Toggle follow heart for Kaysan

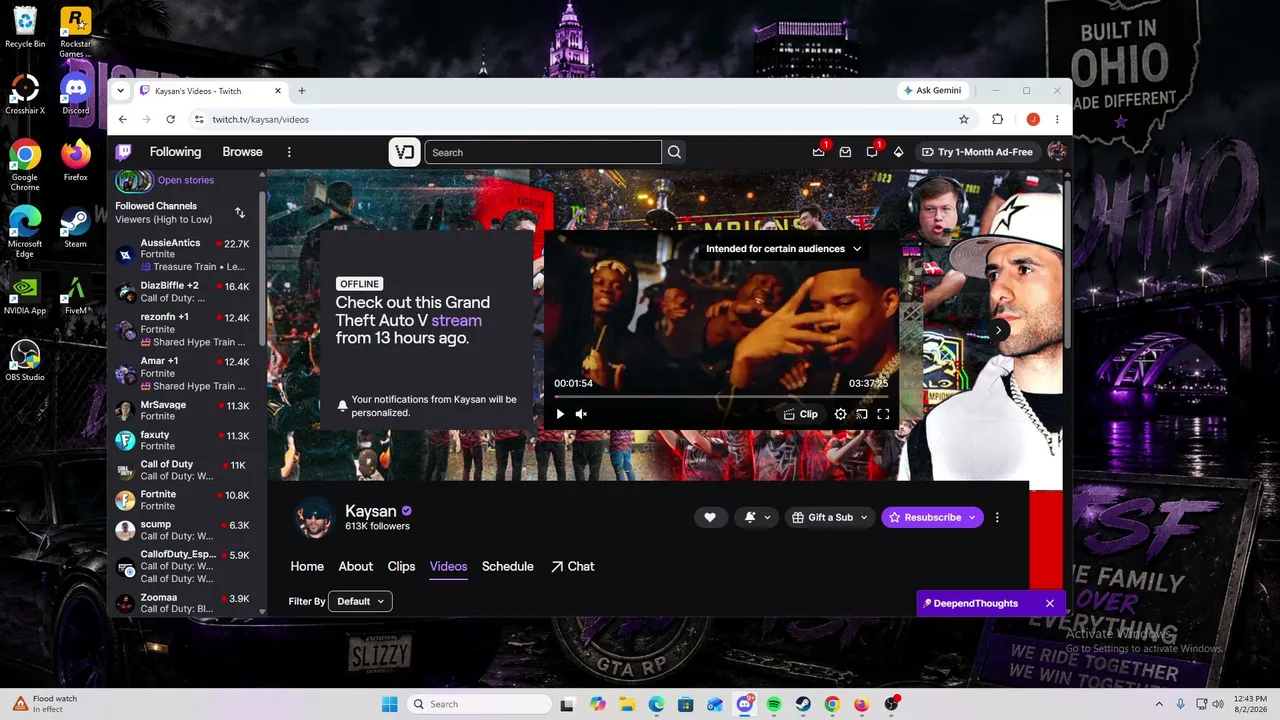tap(710, 517)
